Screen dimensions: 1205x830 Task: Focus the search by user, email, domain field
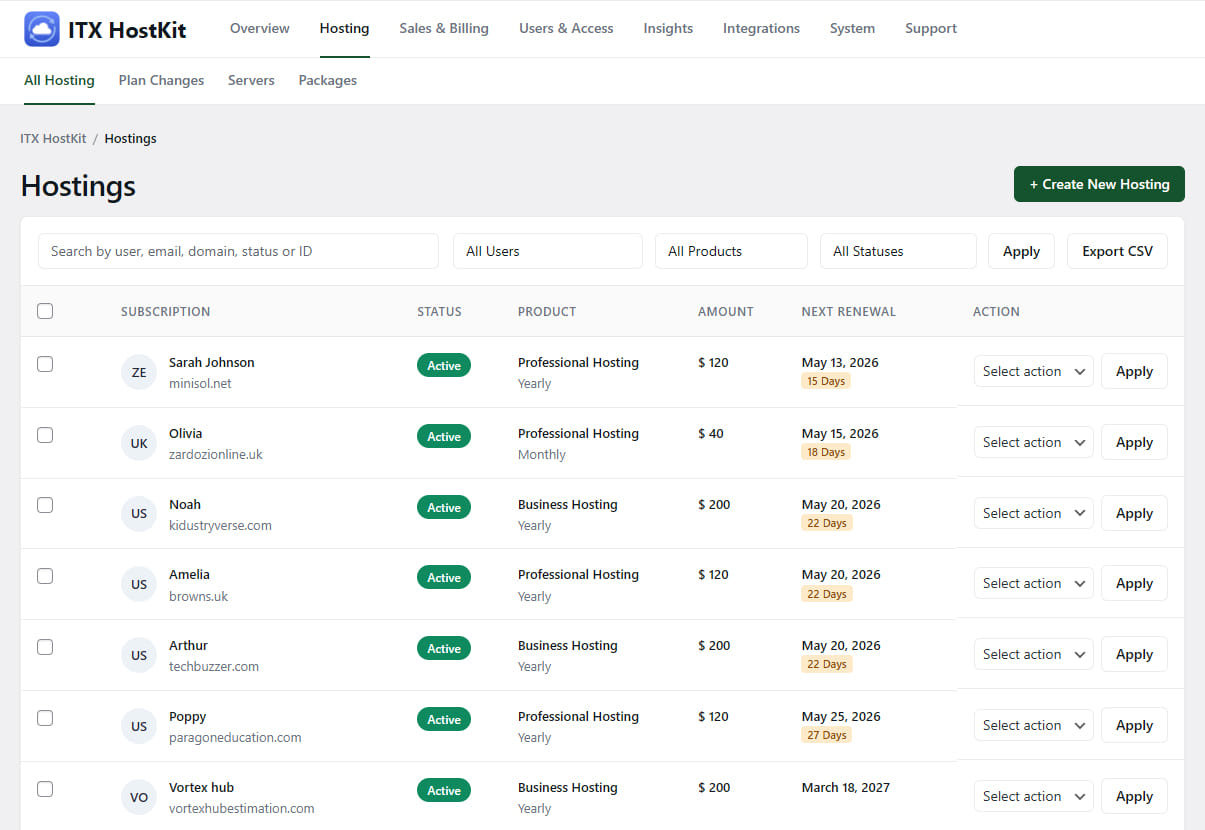(x=238, y=251)
